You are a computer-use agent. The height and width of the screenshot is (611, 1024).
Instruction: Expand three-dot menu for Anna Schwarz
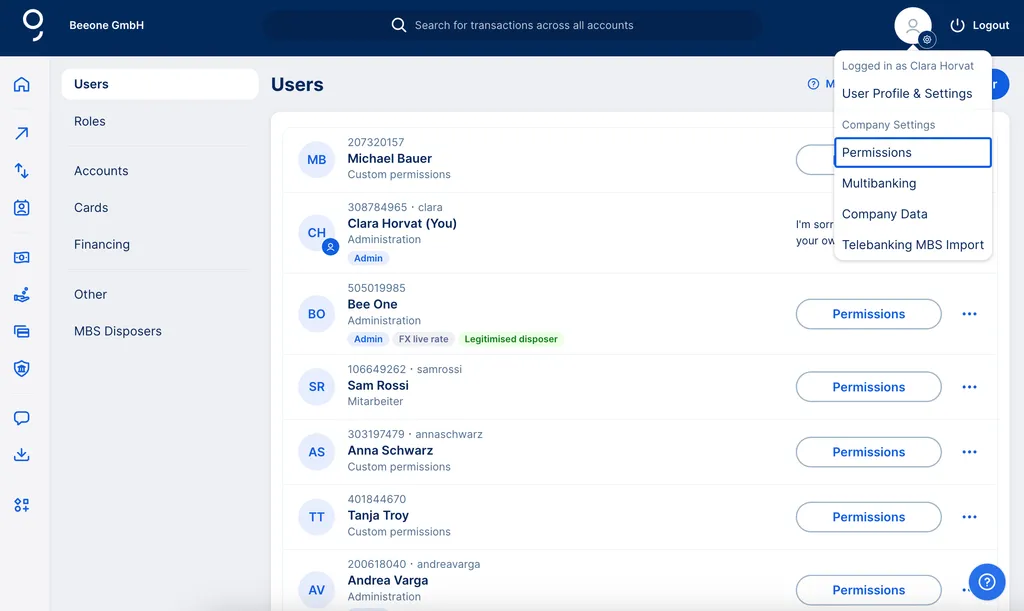coord(969,452)
